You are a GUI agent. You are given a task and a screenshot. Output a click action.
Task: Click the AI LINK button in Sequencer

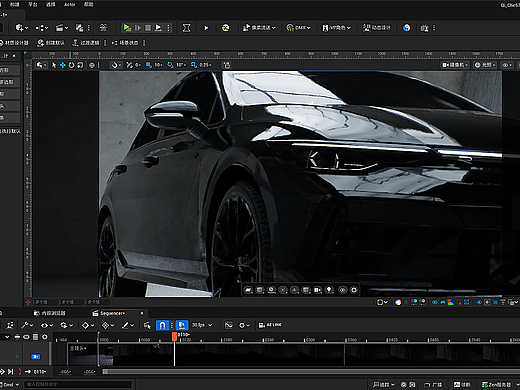pyautogui.click(x=270, y=325)
